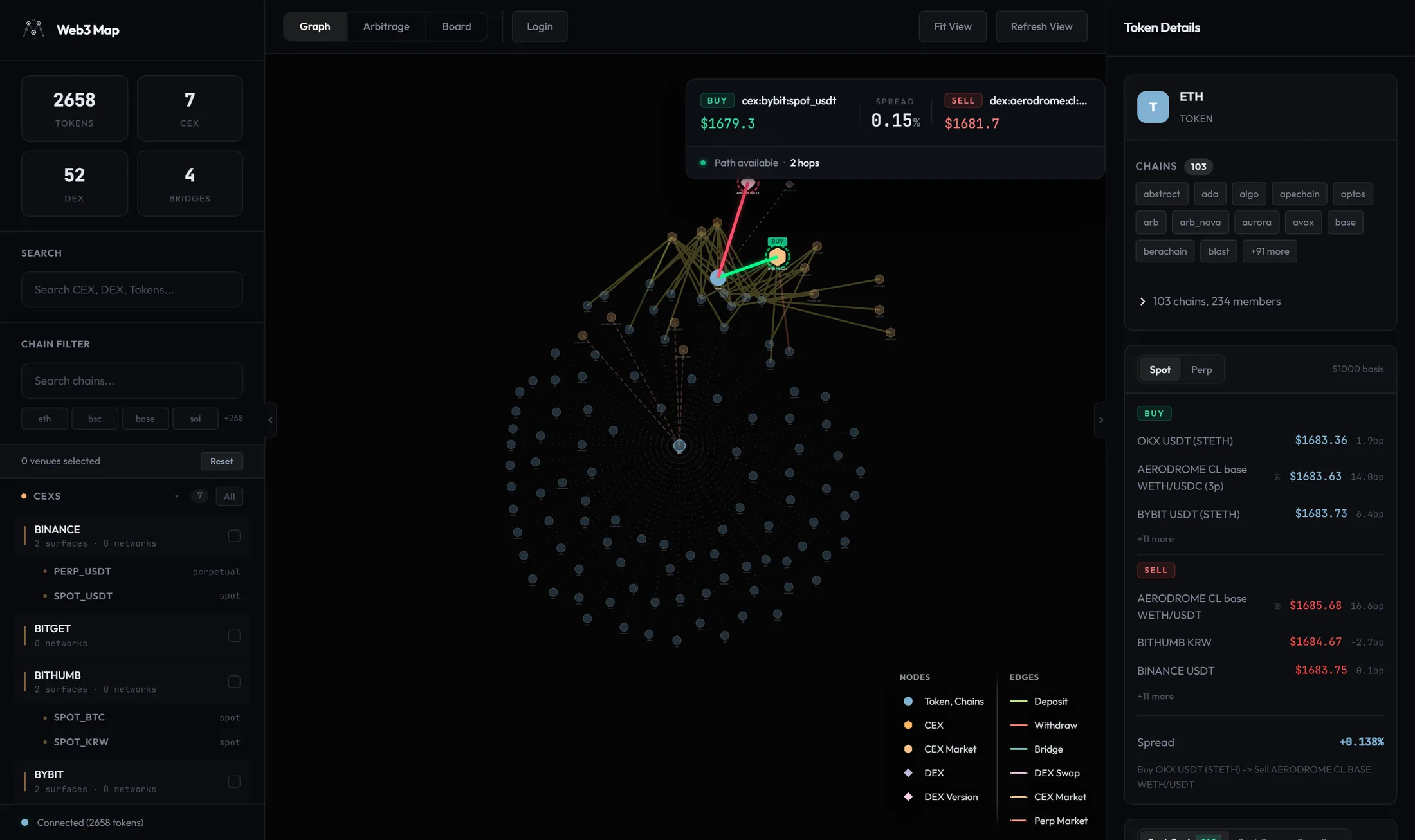Toggle the base chain filter chip
1415x840 pixels.
[x=145, y=418]
